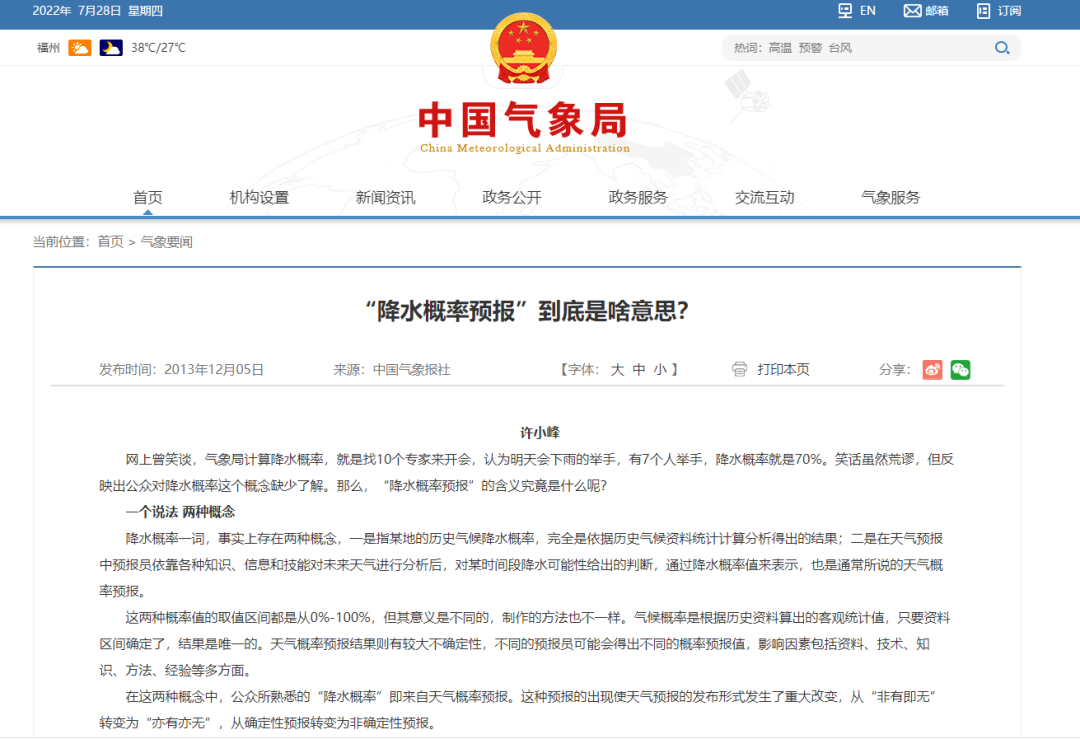Share article via Weibo icon

pos(932,369)
